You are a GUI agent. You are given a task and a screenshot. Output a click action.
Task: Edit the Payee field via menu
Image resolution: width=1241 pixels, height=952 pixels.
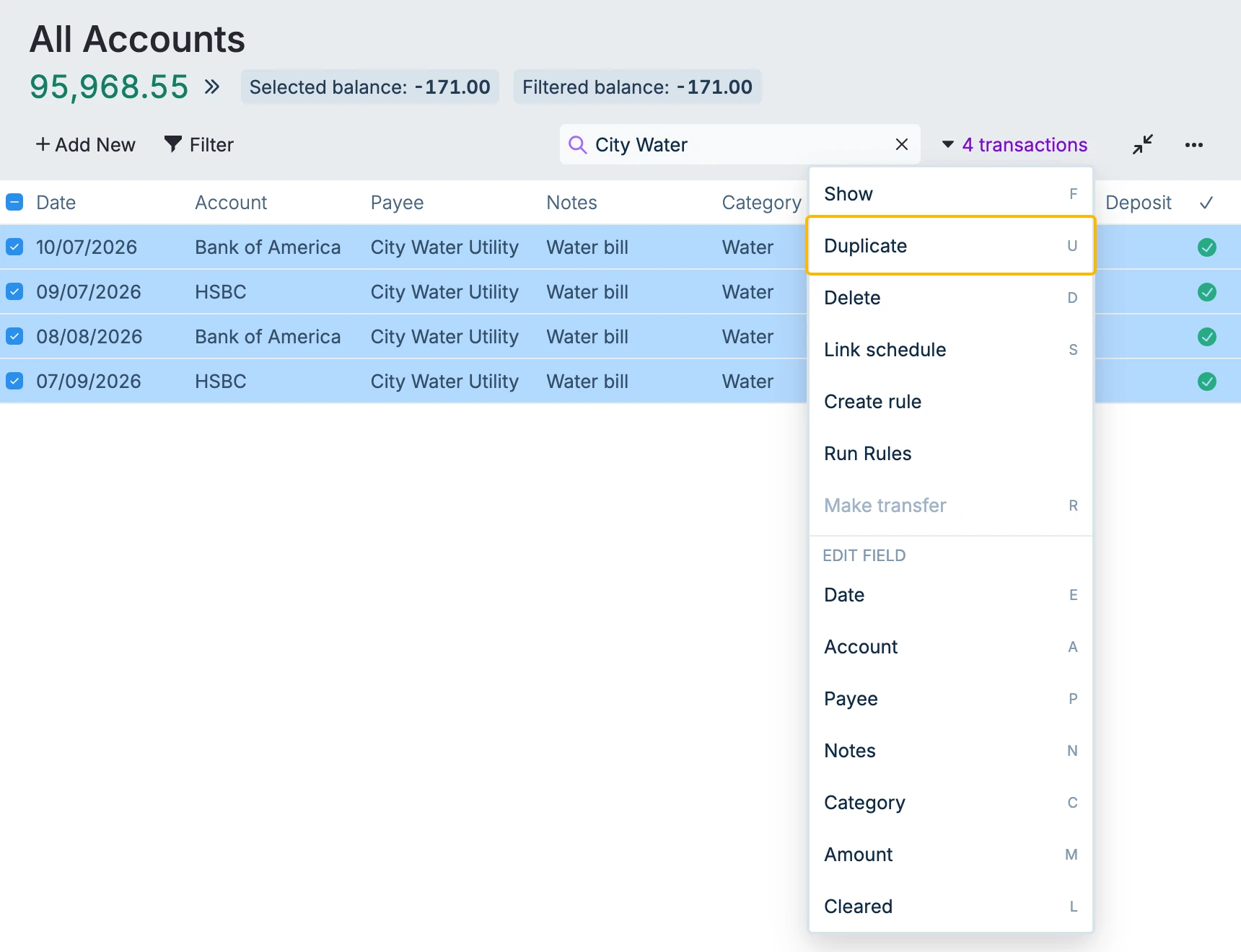(x=951, y=699)
